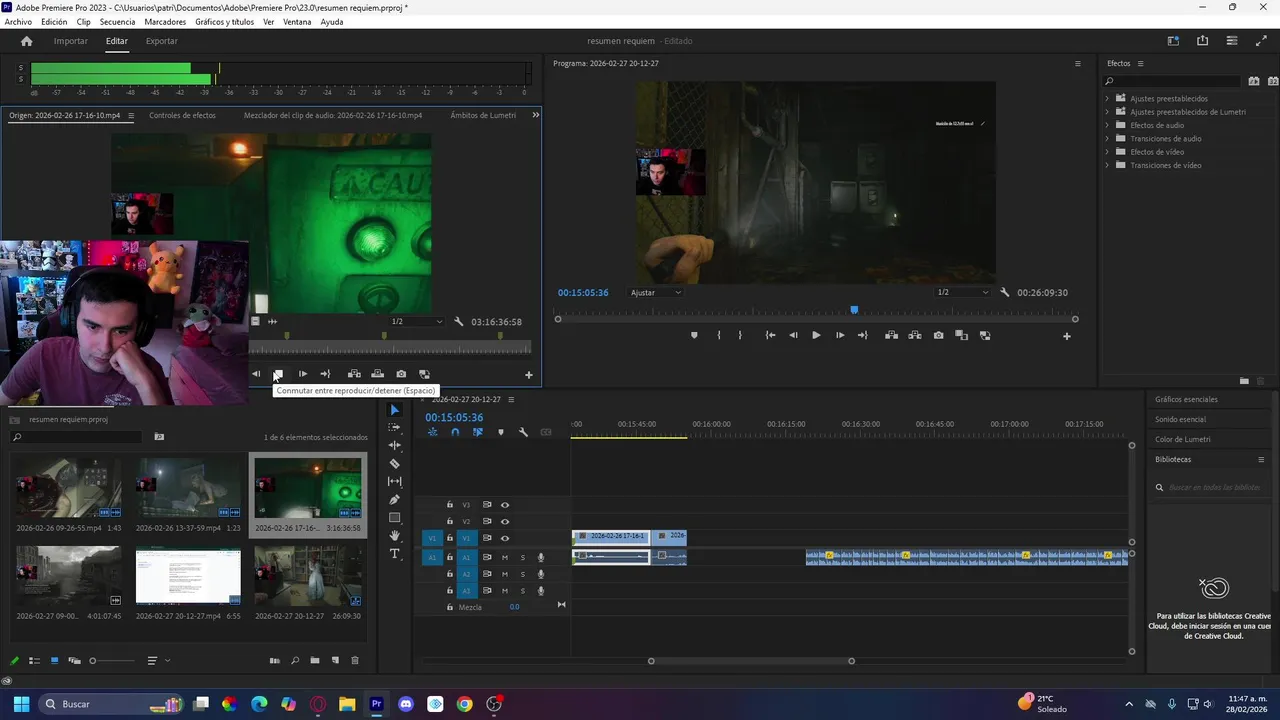Image resolution: width=1280 pixels, height=720 pixels.
Task: Step back one frame in Program monitor
Action: pos(793,335)
